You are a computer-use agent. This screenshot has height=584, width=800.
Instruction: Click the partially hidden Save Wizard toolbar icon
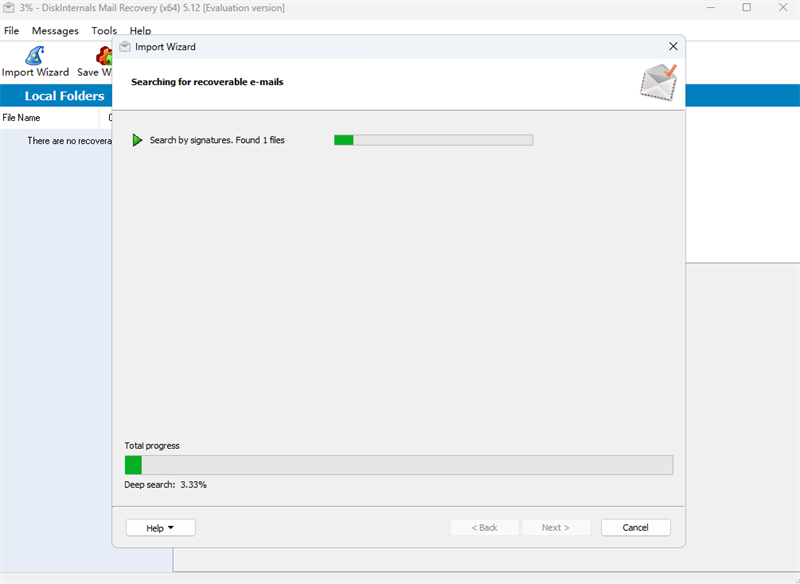102,56
